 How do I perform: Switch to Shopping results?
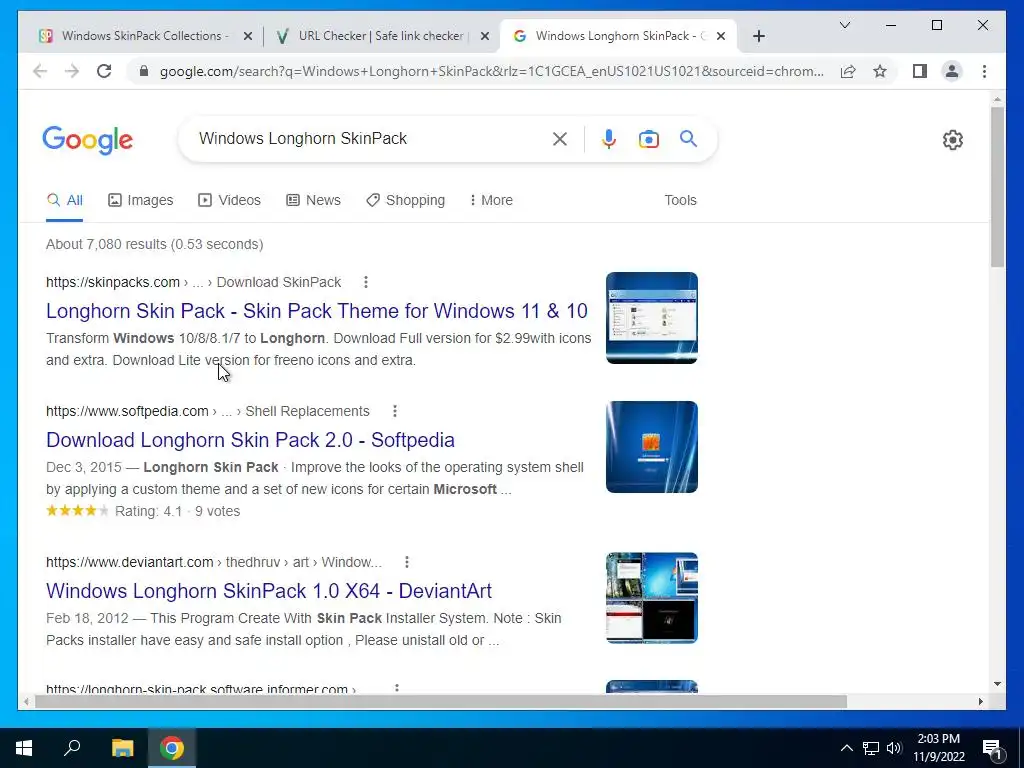(406, 200)
